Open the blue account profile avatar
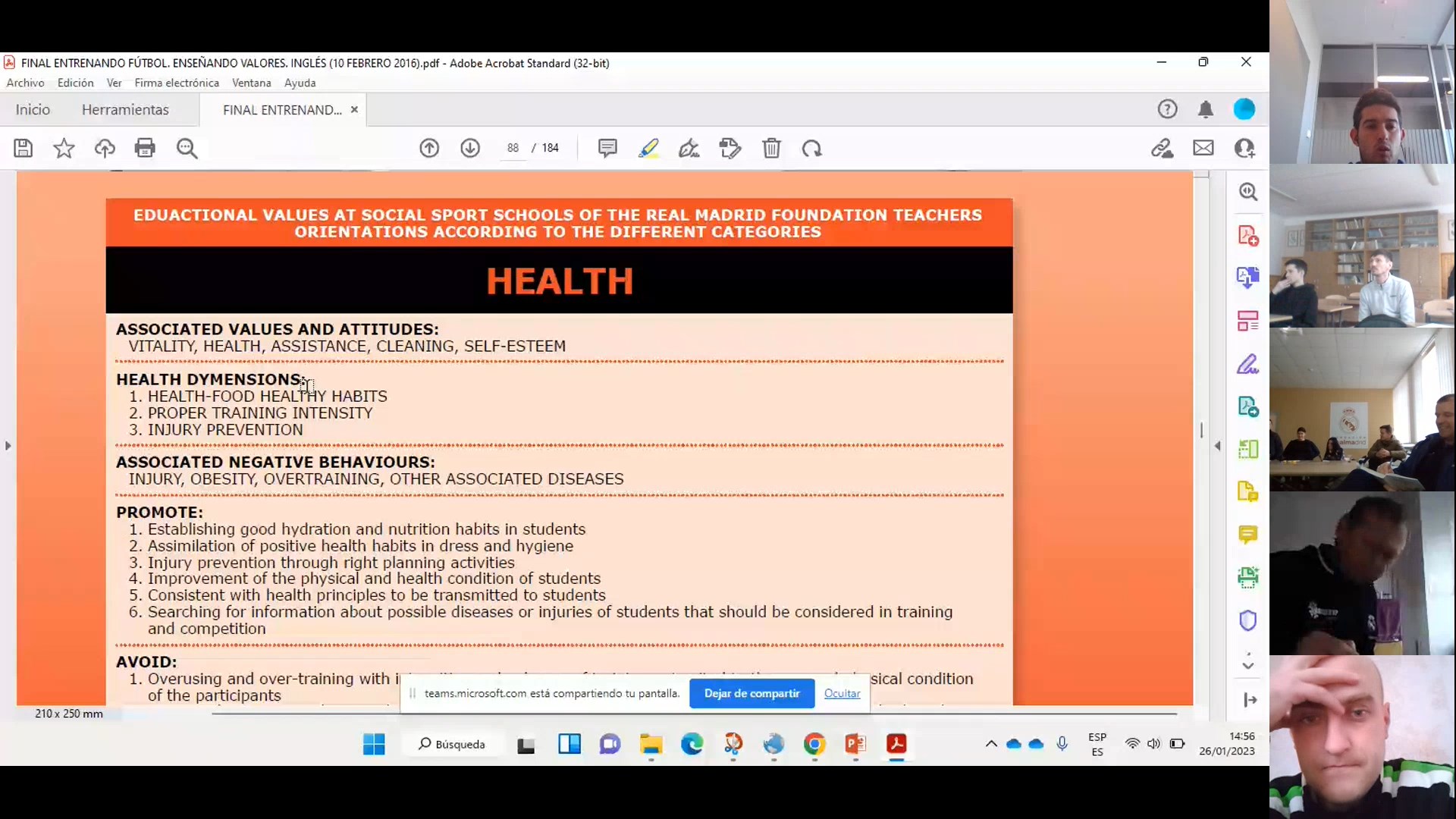 click(1244, 109)
